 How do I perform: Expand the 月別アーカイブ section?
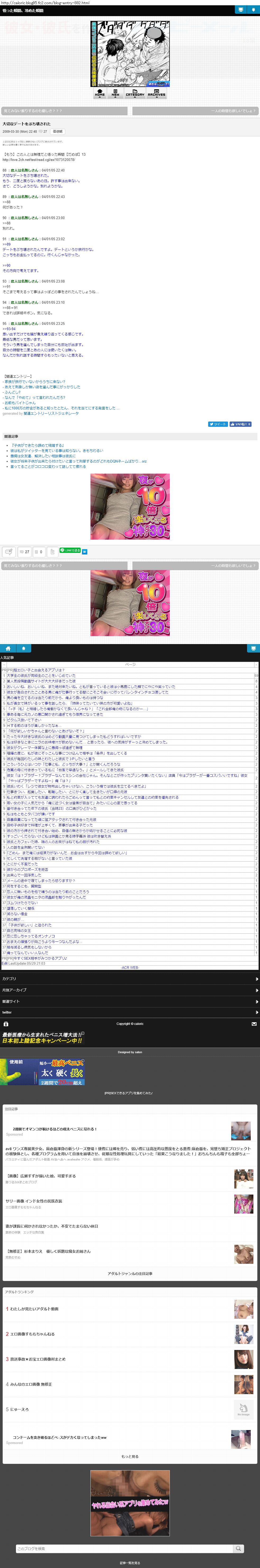pyautogui.click(x=130, y=990)
